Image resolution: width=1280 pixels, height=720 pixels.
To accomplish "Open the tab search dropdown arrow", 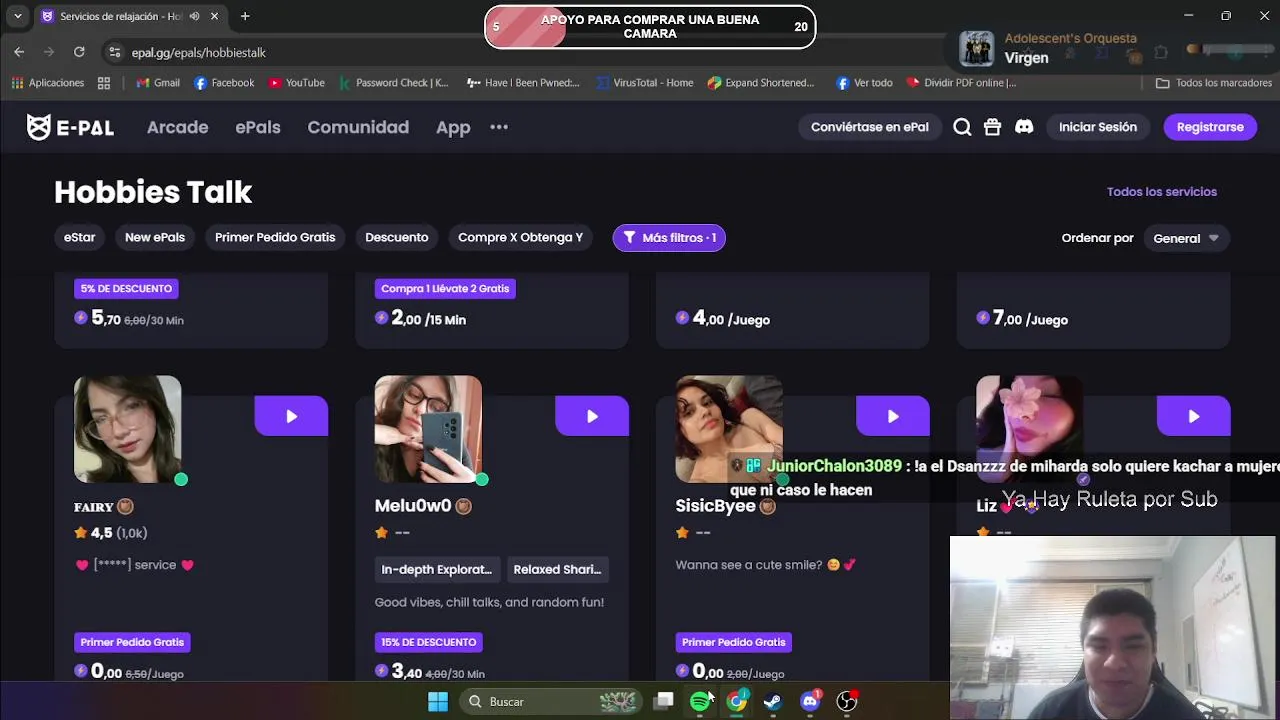I will point(17,16).
